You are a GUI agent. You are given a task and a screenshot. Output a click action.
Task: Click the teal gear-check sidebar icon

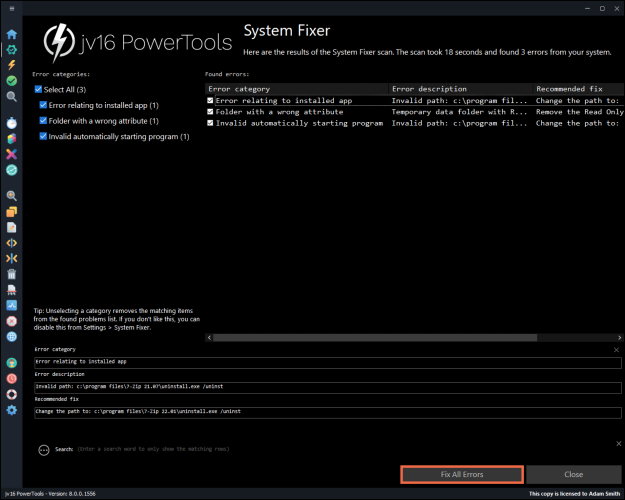12,50
